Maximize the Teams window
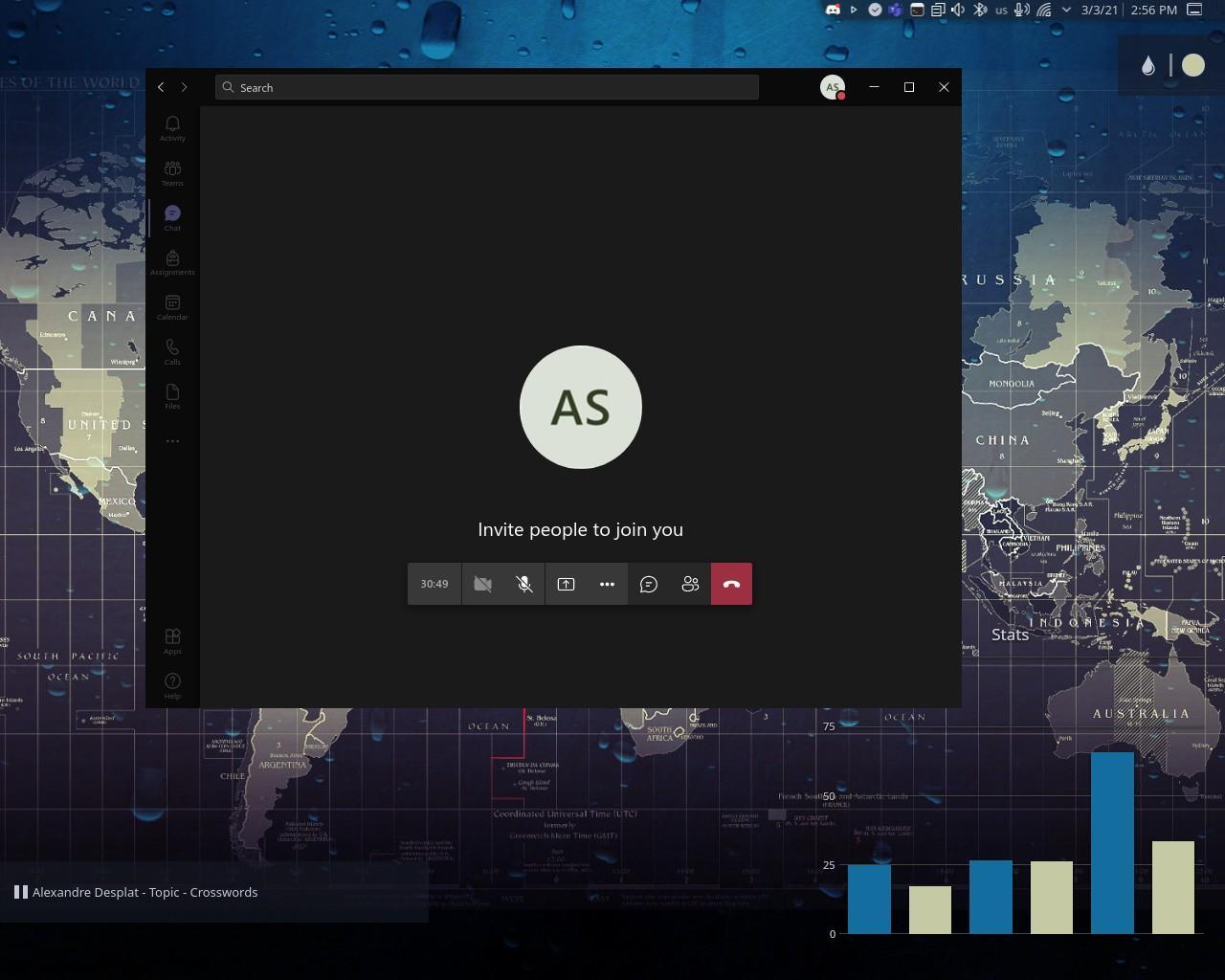The width and height of the screenshot is (1225, 980). (x=909, y=87)
